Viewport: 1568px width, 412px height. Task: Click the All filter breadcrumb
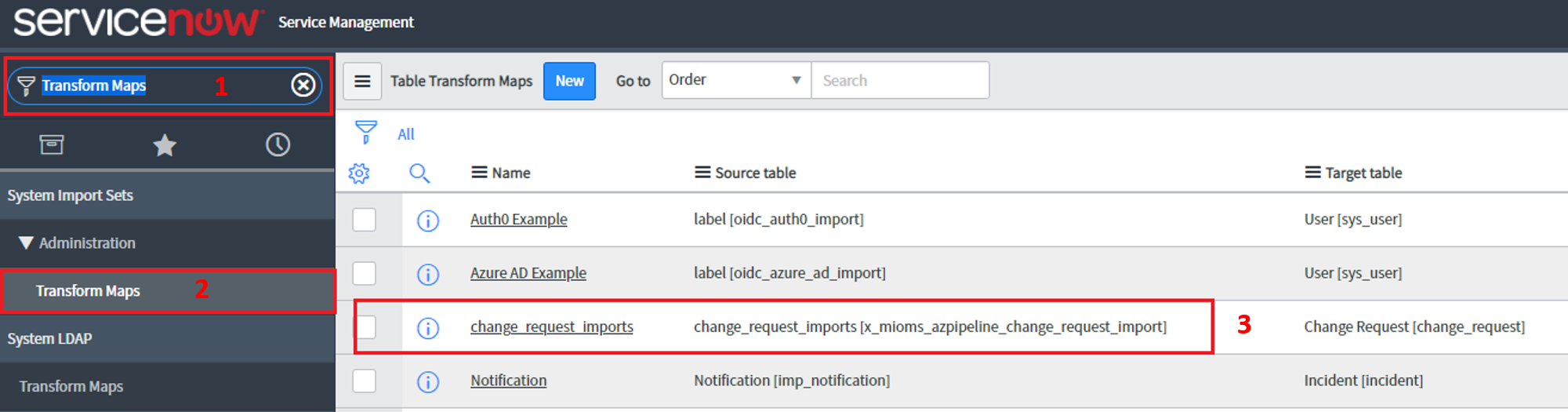[x=406, y=134]
